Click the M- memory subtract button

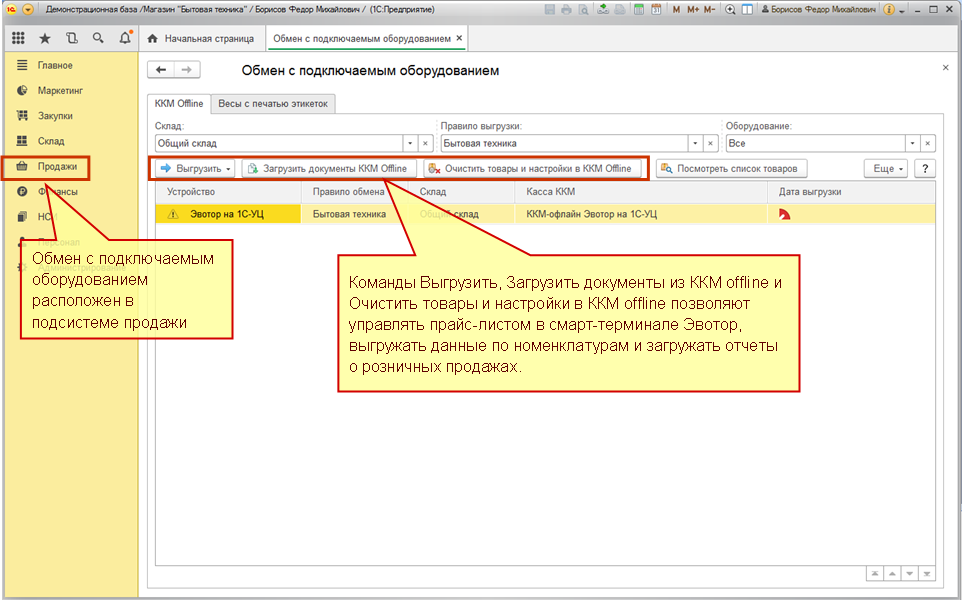point(709,10)
